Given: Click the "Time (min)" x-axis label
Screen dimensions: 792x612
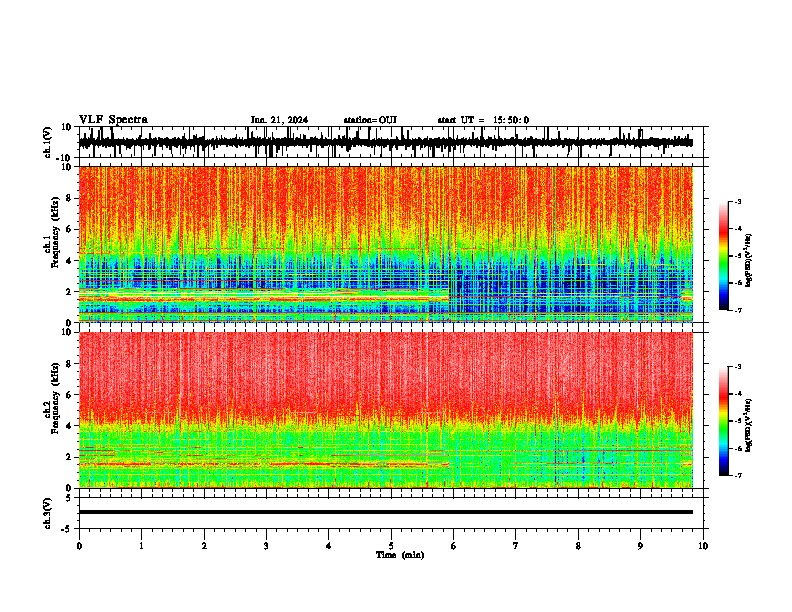Looking at the screenshot, I should (x=400, y=555).
